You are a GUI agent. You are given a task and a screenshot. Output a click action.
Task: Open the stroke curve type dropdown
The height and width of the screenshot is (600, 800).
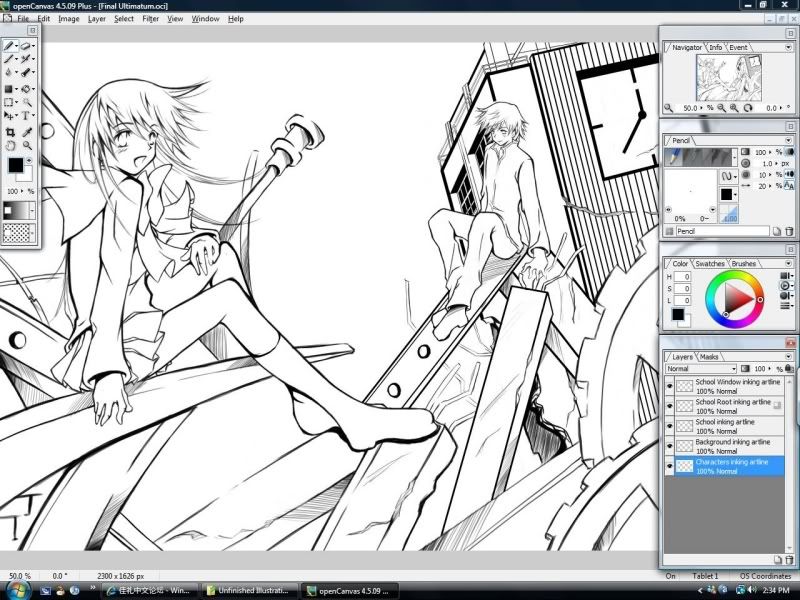point(728,177)
